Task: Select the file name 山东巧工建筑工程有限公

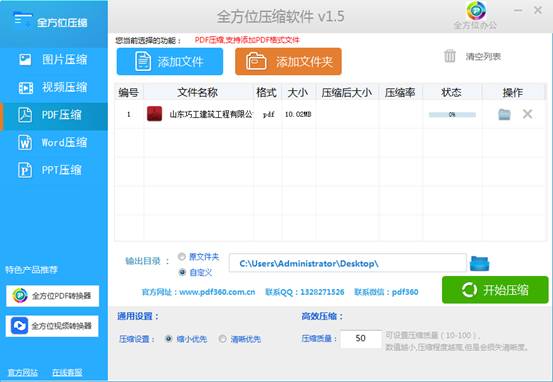Action: pyautogui.click(x=211, y=114)
